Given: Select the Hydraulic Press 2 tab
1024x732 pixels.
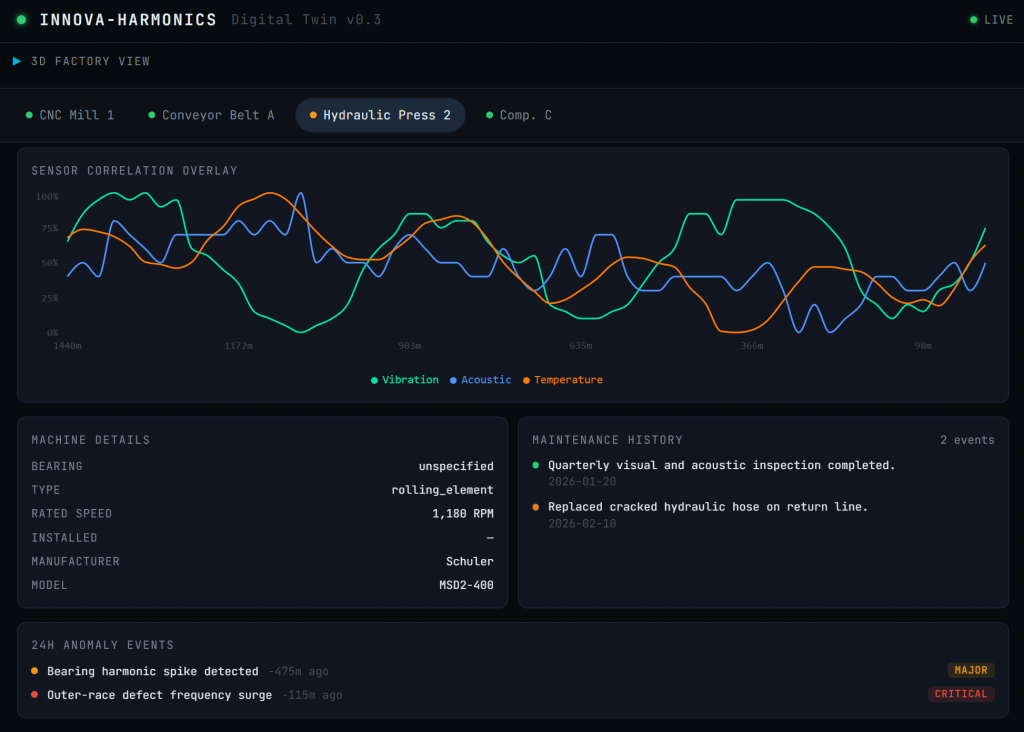Looking at the screenshot, I should point(380,115).
